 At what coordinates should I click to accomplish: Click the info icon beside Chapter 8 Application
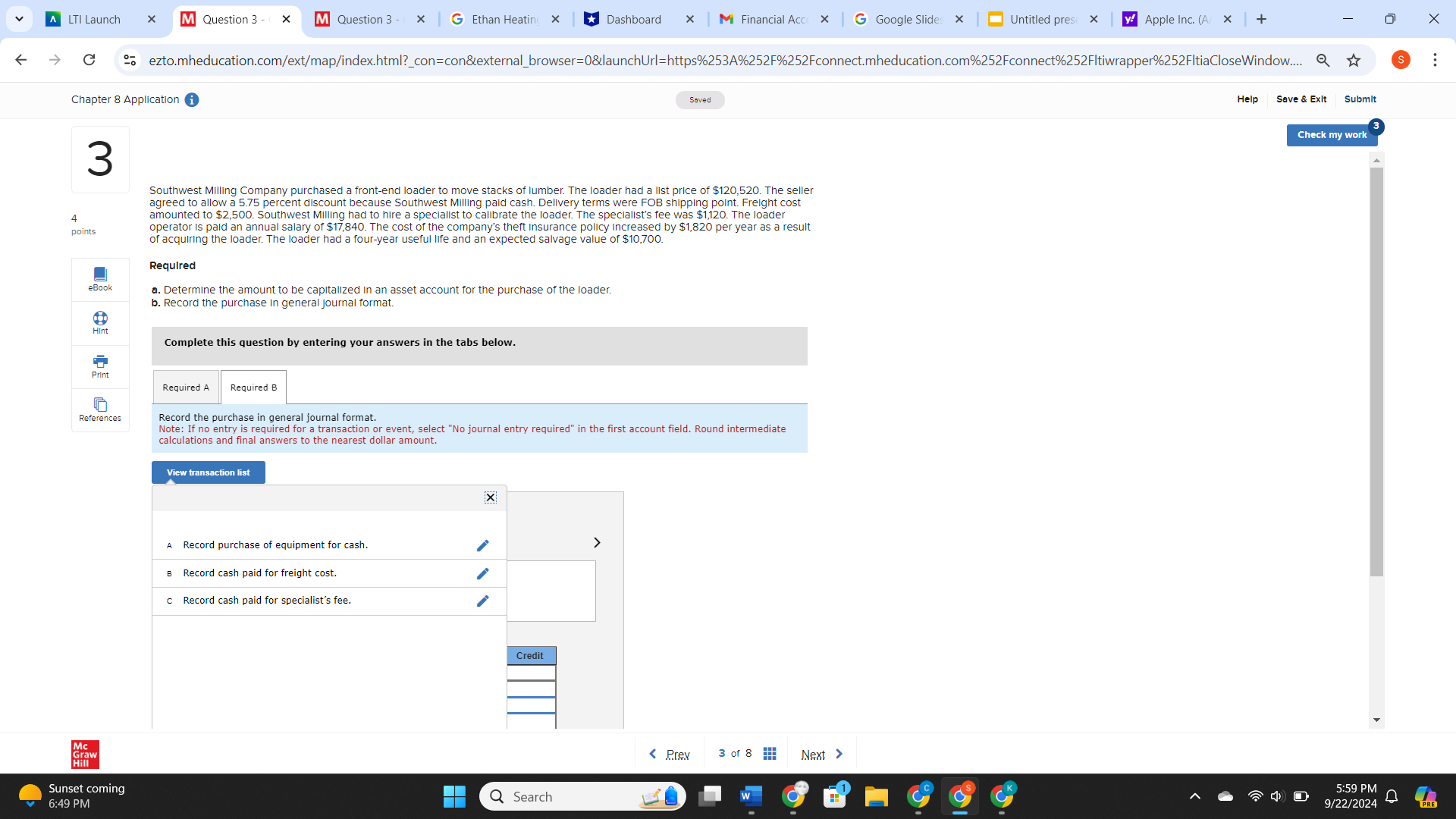click(192, 99)
